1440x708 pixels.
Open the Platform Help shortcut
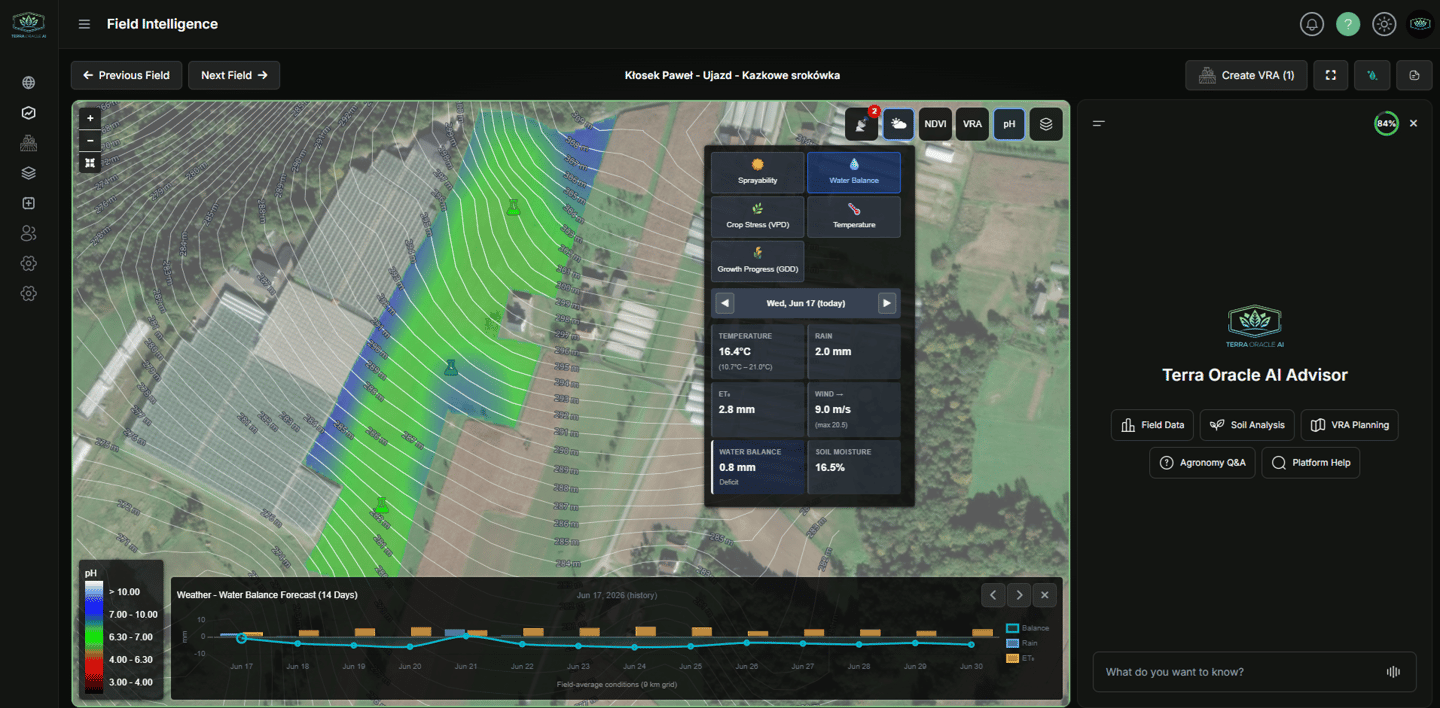tap(1311, 463)
